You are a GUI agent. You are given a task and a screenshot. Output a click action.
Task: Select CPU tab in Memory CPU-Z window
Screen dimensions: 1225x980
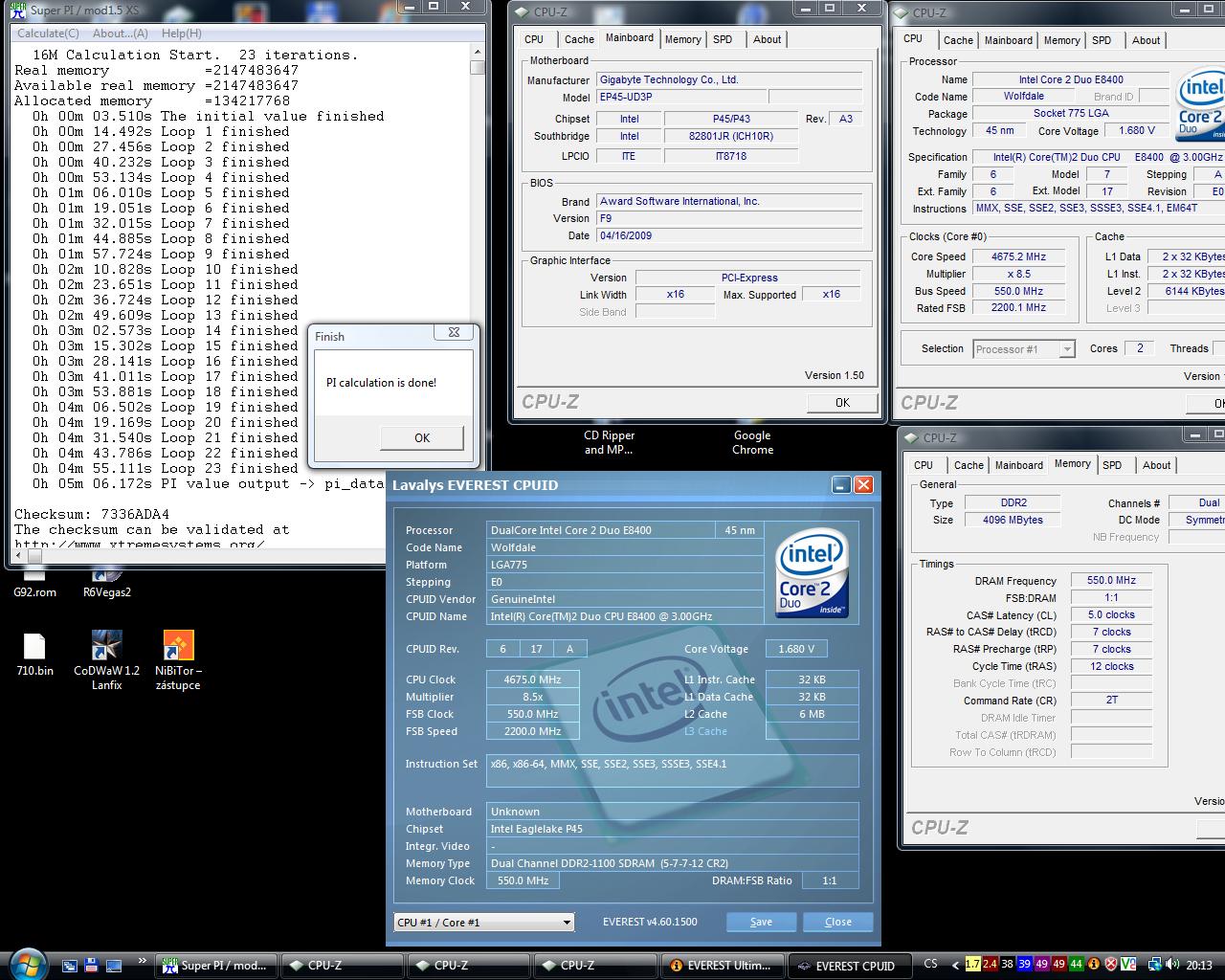[924, 465]
